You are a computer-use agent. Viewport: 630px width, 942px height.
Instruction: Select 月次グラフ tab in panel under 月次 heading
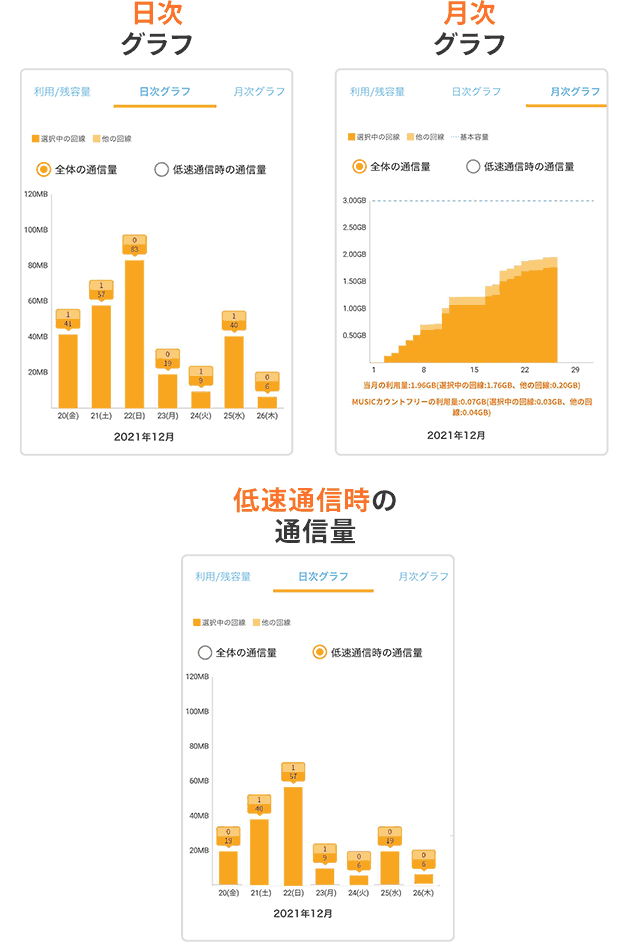[575, 91]
